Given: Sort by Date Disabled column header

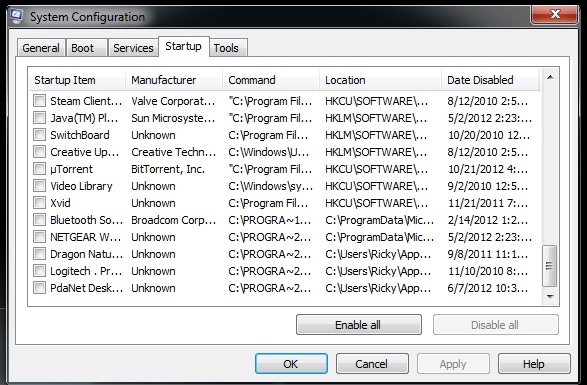Looking at the screenshot, I should coord(490,80).
